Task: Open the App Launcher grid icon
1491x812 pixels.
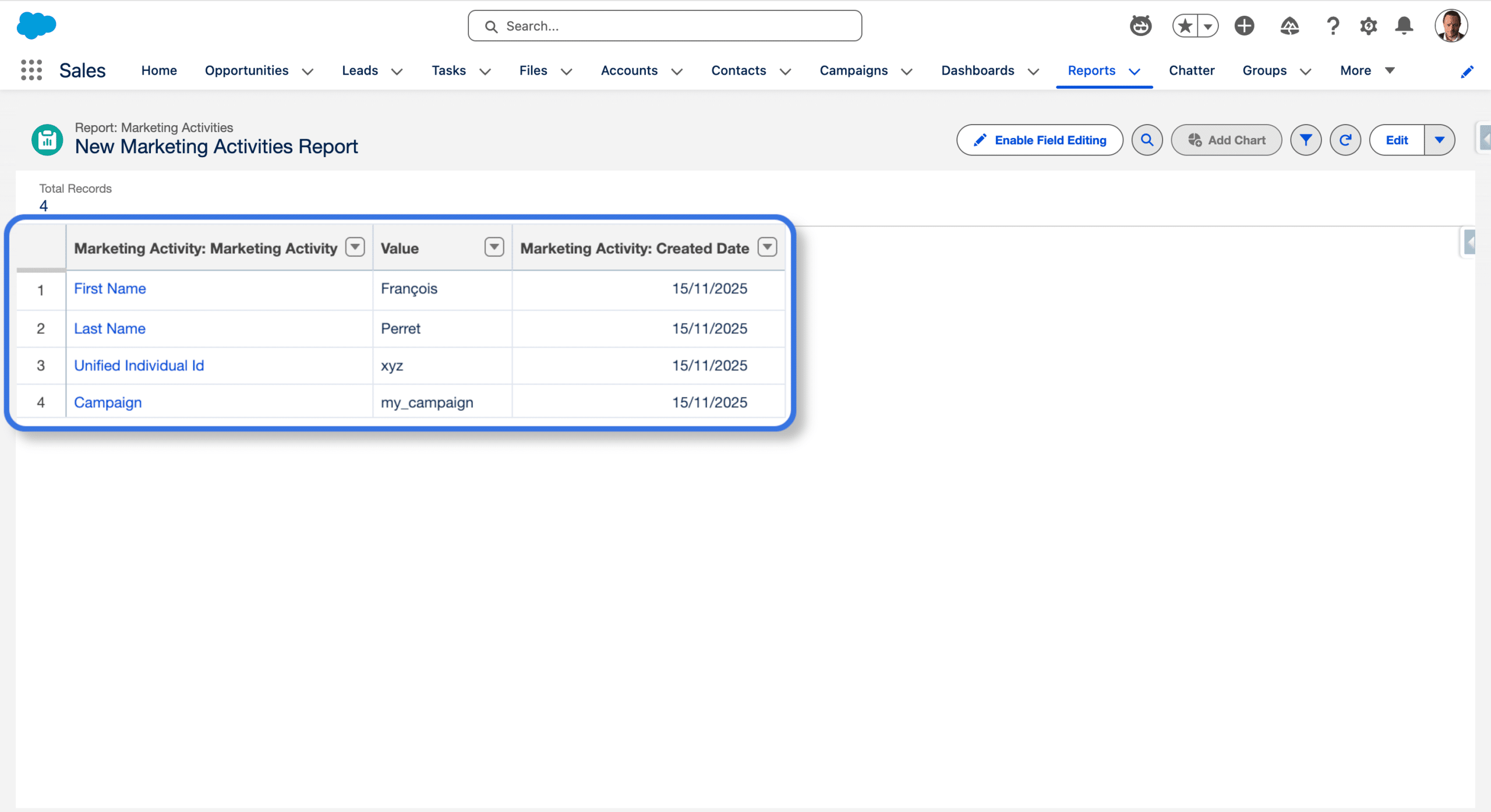Action: [31, 70]
